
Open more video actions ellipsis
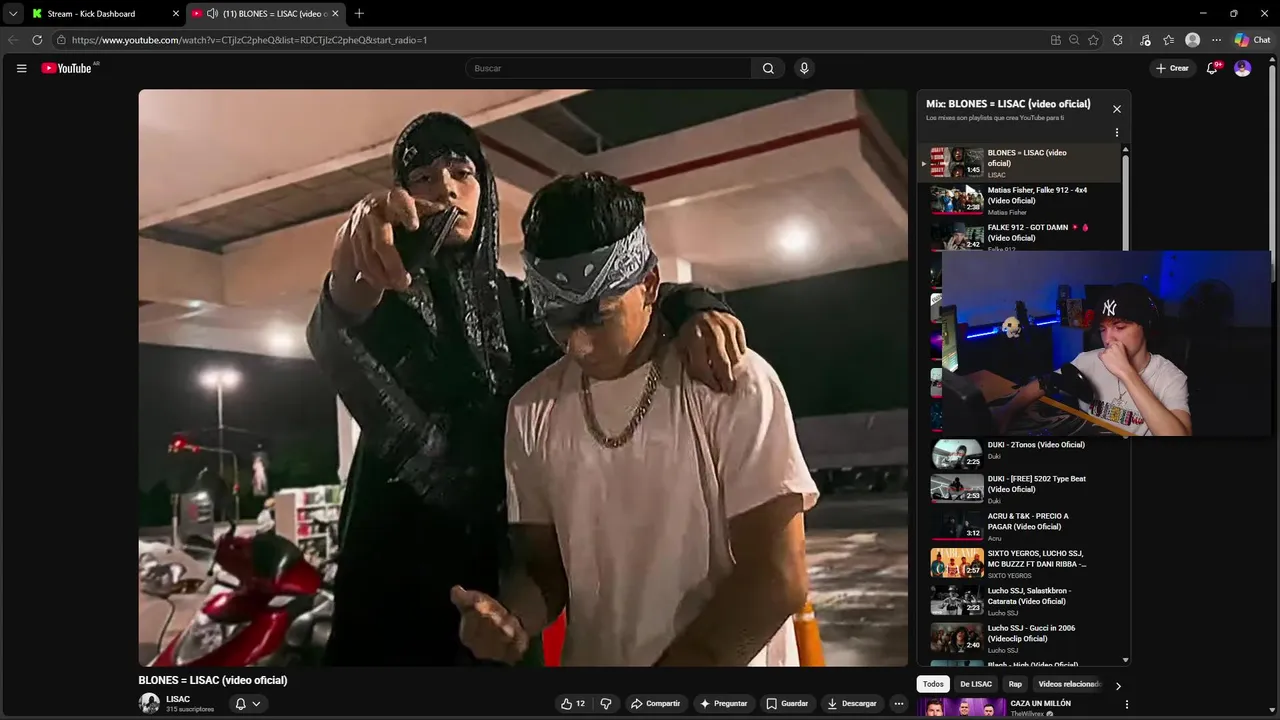[x=898, y=703]
